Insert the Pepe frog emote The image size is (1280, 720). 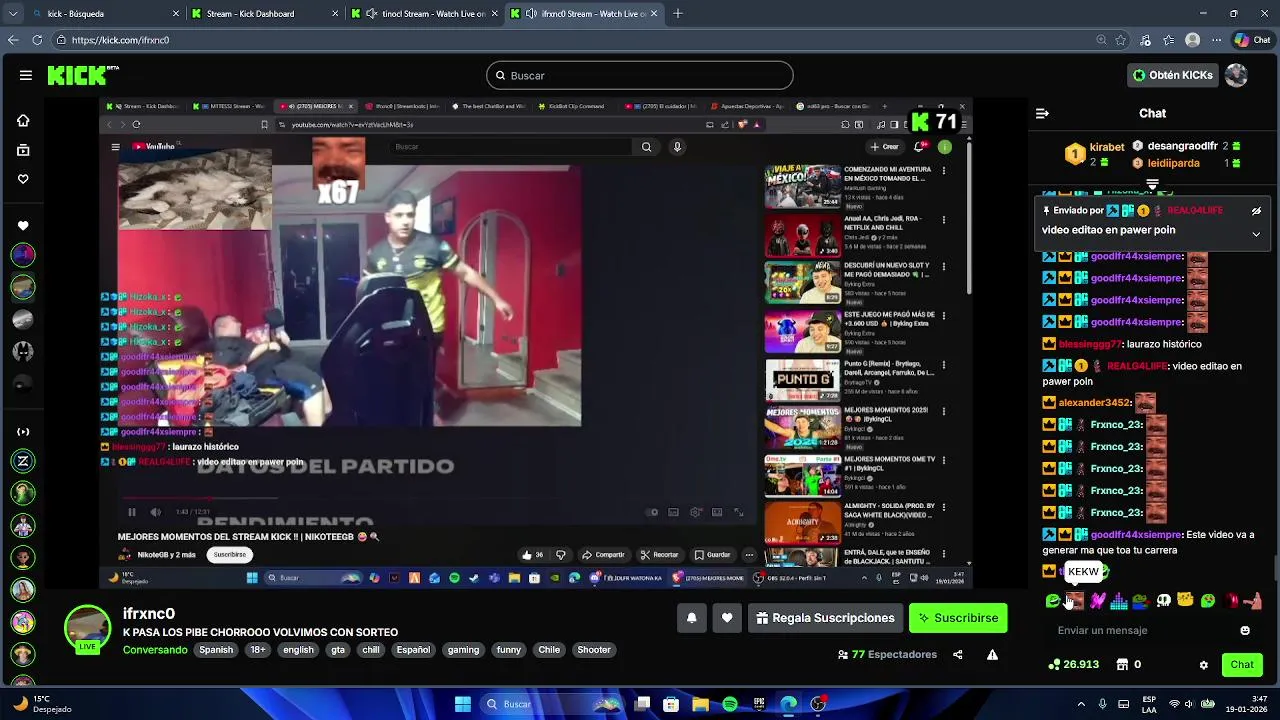[1141, 601]
